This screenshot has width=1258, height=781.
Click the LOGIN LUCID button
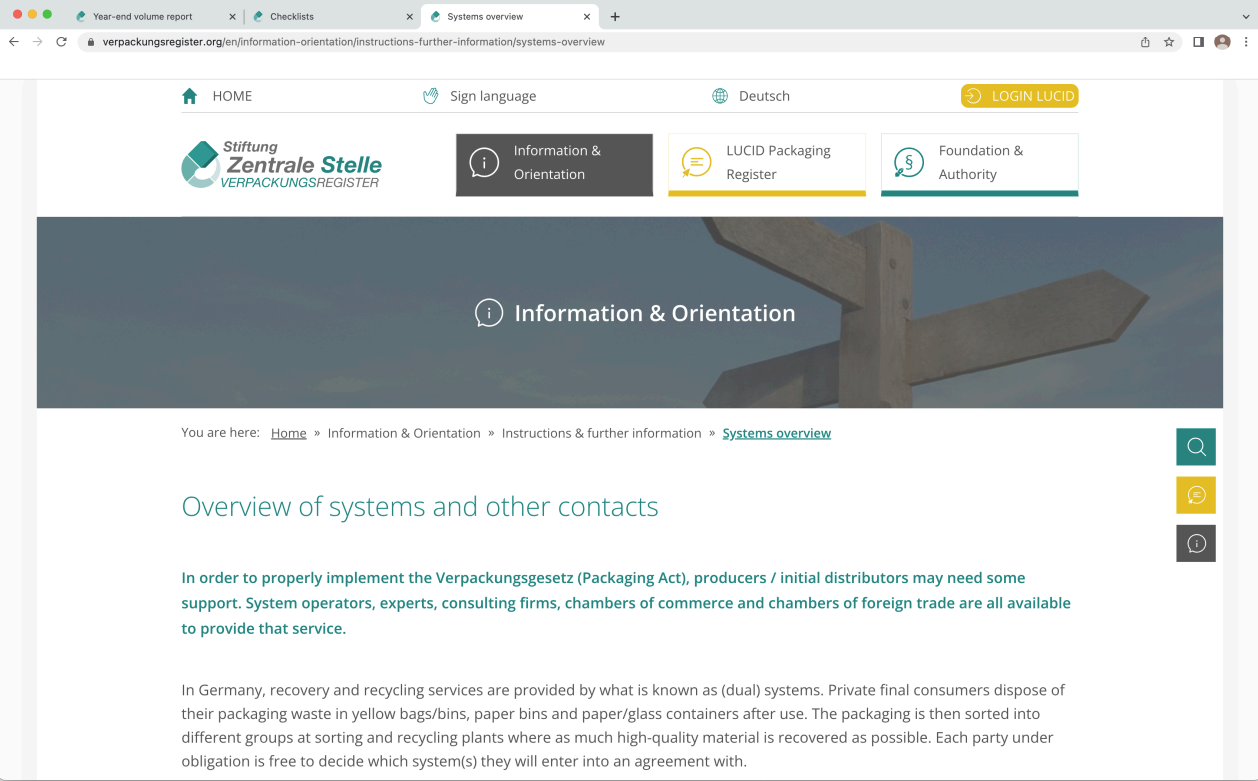(x=1019, y=96)
